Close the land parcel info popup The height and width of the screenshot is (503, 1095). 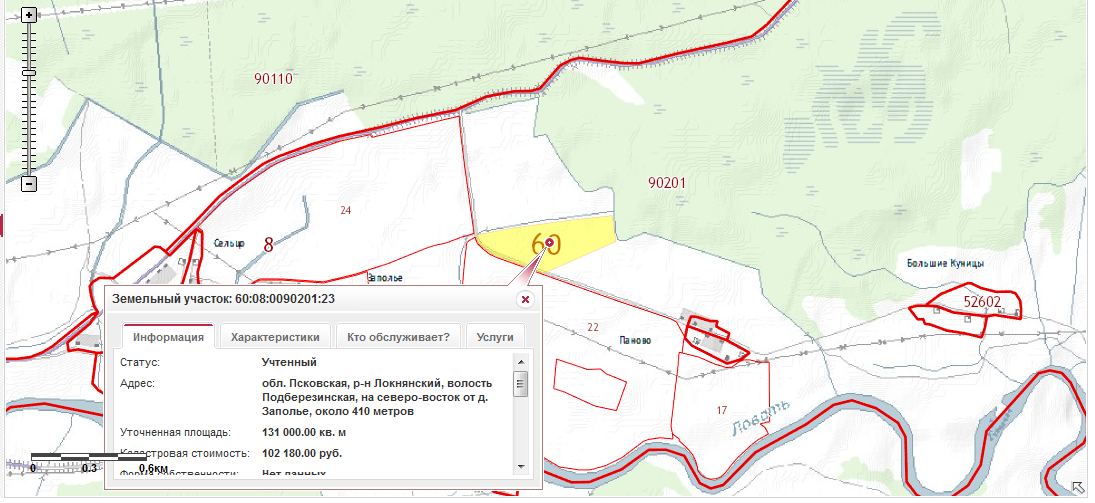pyautogui.click(x=526, y=299)
